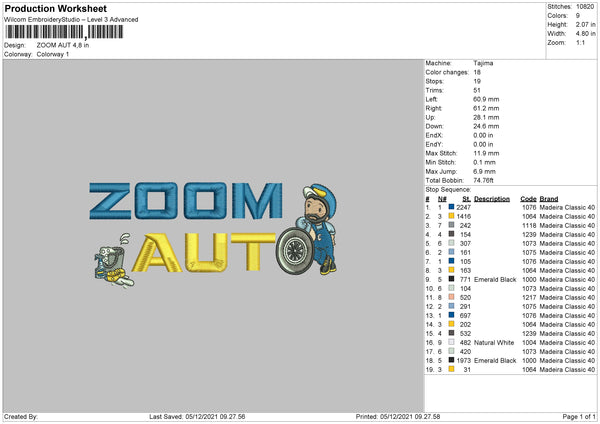Click the Machine value Tajima

click(x=483, y=63)
